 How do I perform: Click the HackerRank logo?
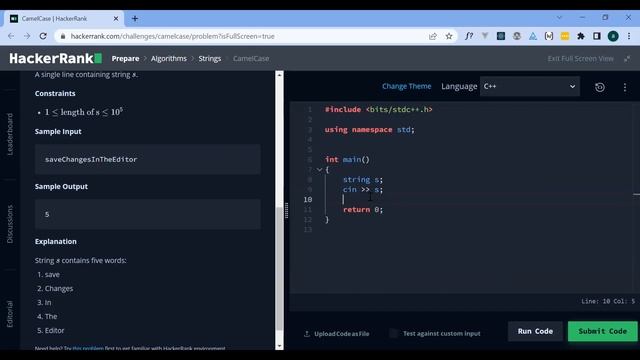[x=56, y=58]
